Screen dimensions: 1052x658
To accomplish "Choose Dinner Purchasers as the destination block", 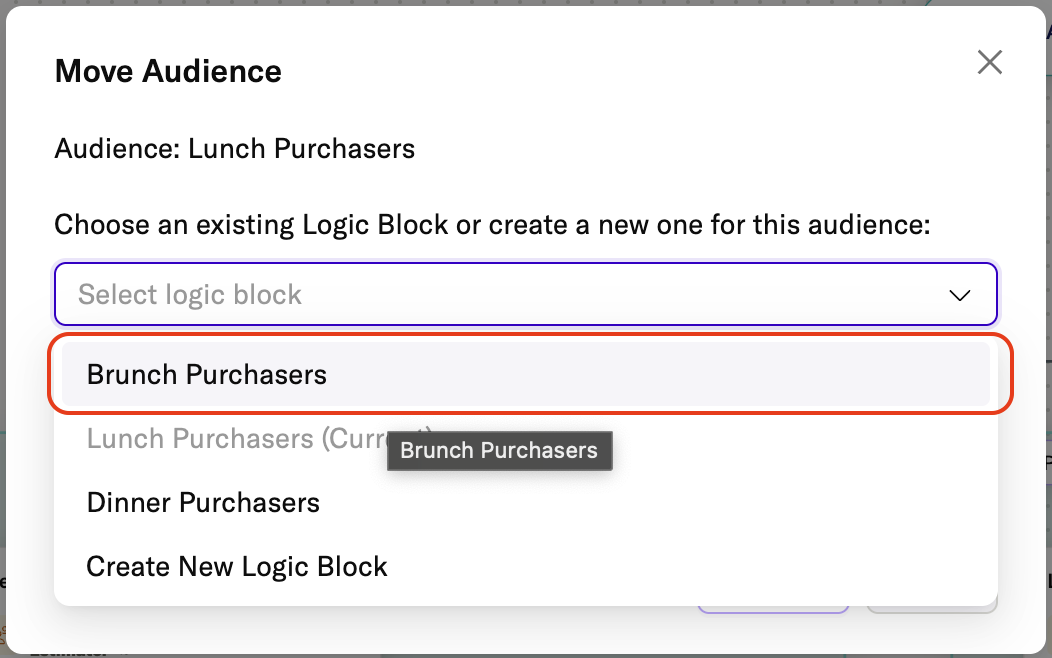I will [203, 502].
